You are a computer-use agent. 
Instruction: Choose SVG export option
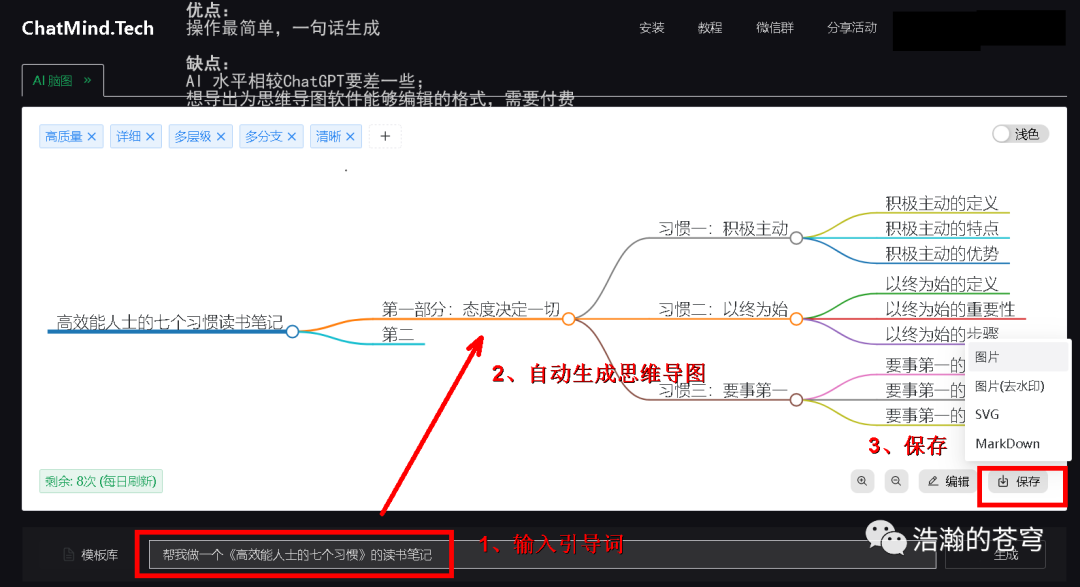[x=1020, y=414]
